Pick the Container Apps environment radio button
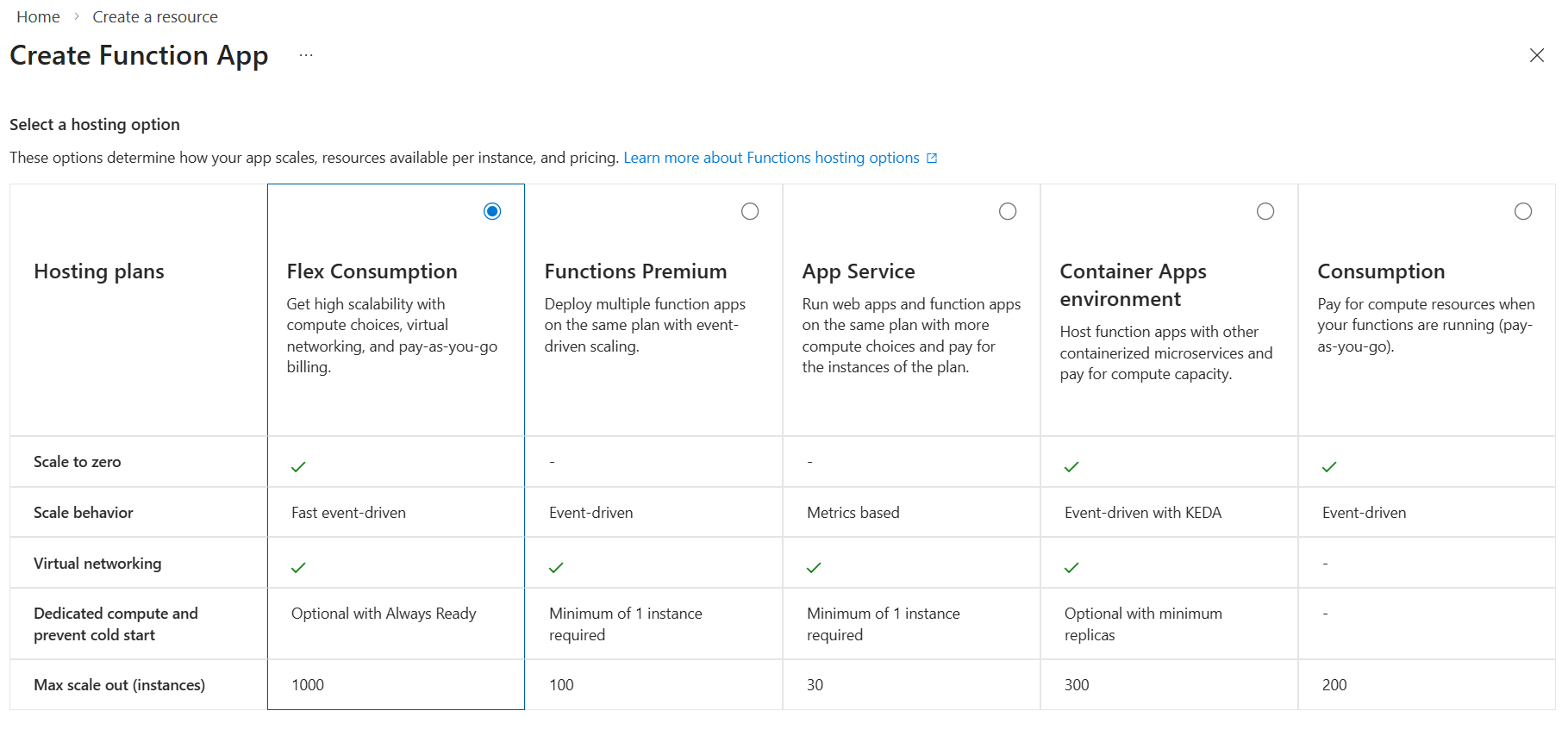The height and width of the screenshot is (742, 1568). coord(1265,211)
